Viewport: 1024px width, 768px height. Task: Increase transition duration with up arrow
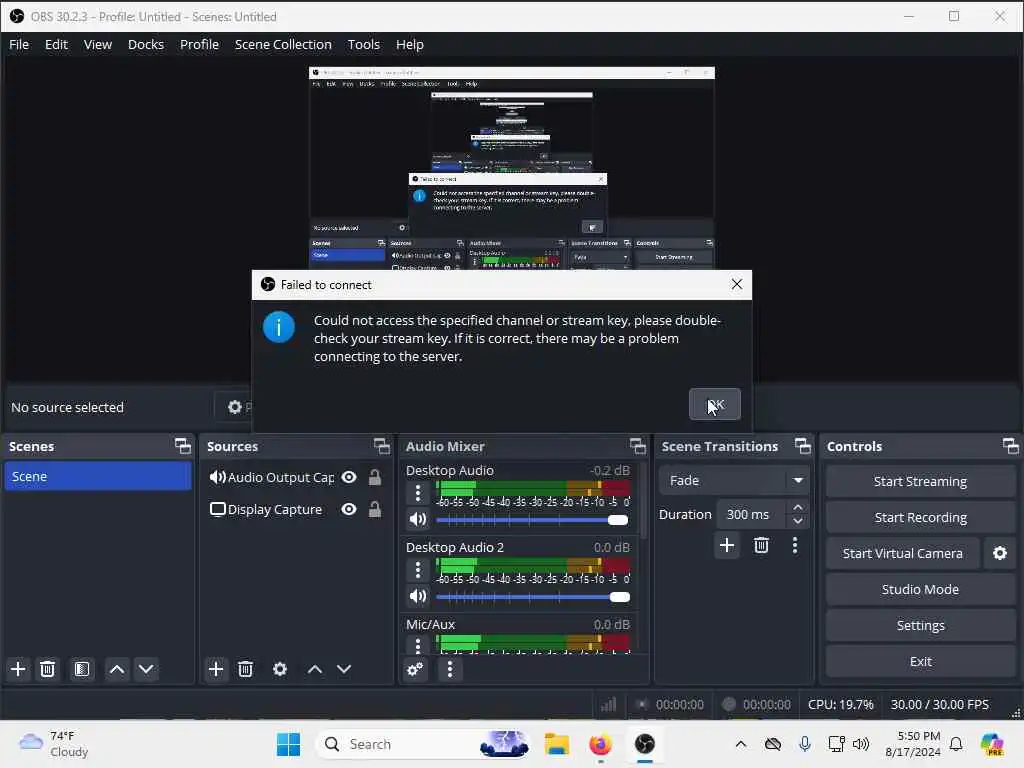pos(797,507)
